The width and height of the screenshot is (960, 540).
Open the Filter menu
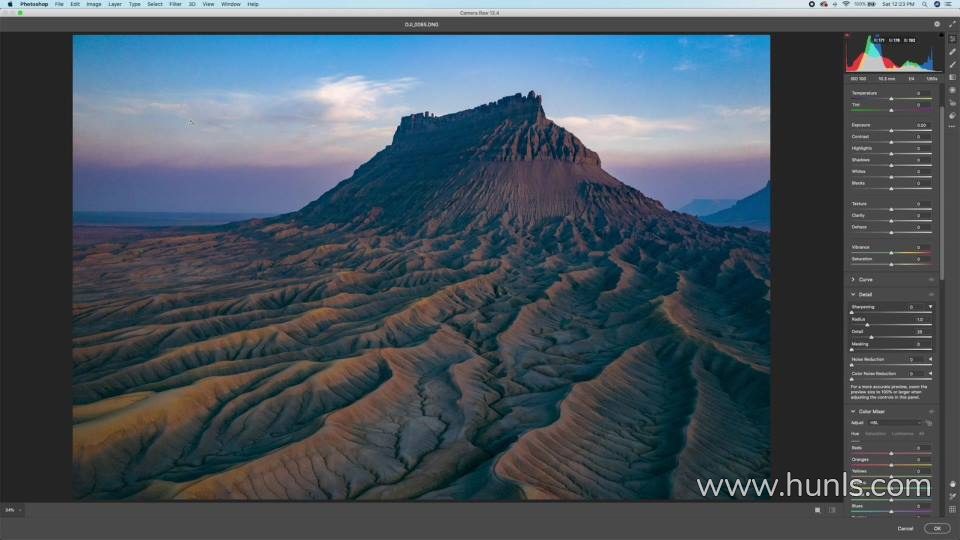(x=175, y=4)
